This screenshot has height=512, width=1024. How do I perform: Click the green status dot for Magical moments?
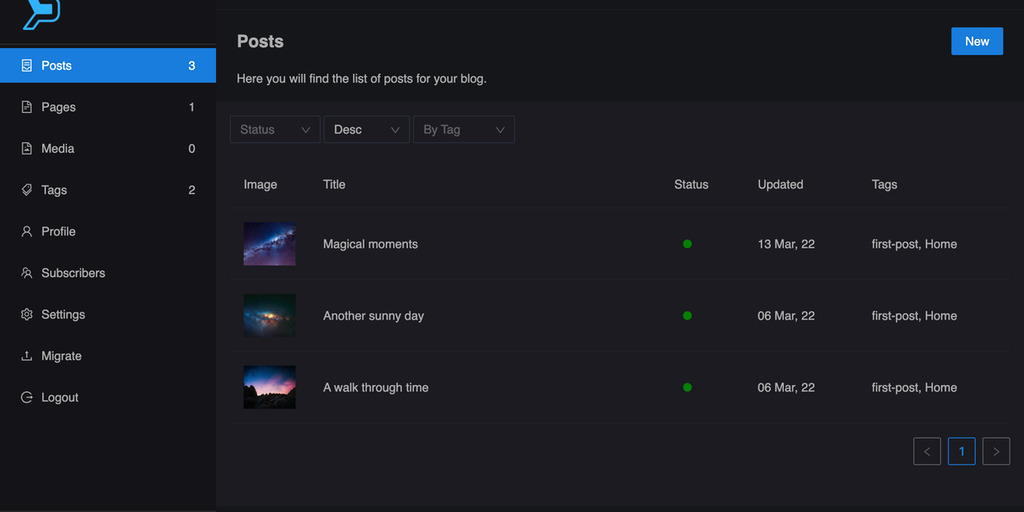coord(687,244)
